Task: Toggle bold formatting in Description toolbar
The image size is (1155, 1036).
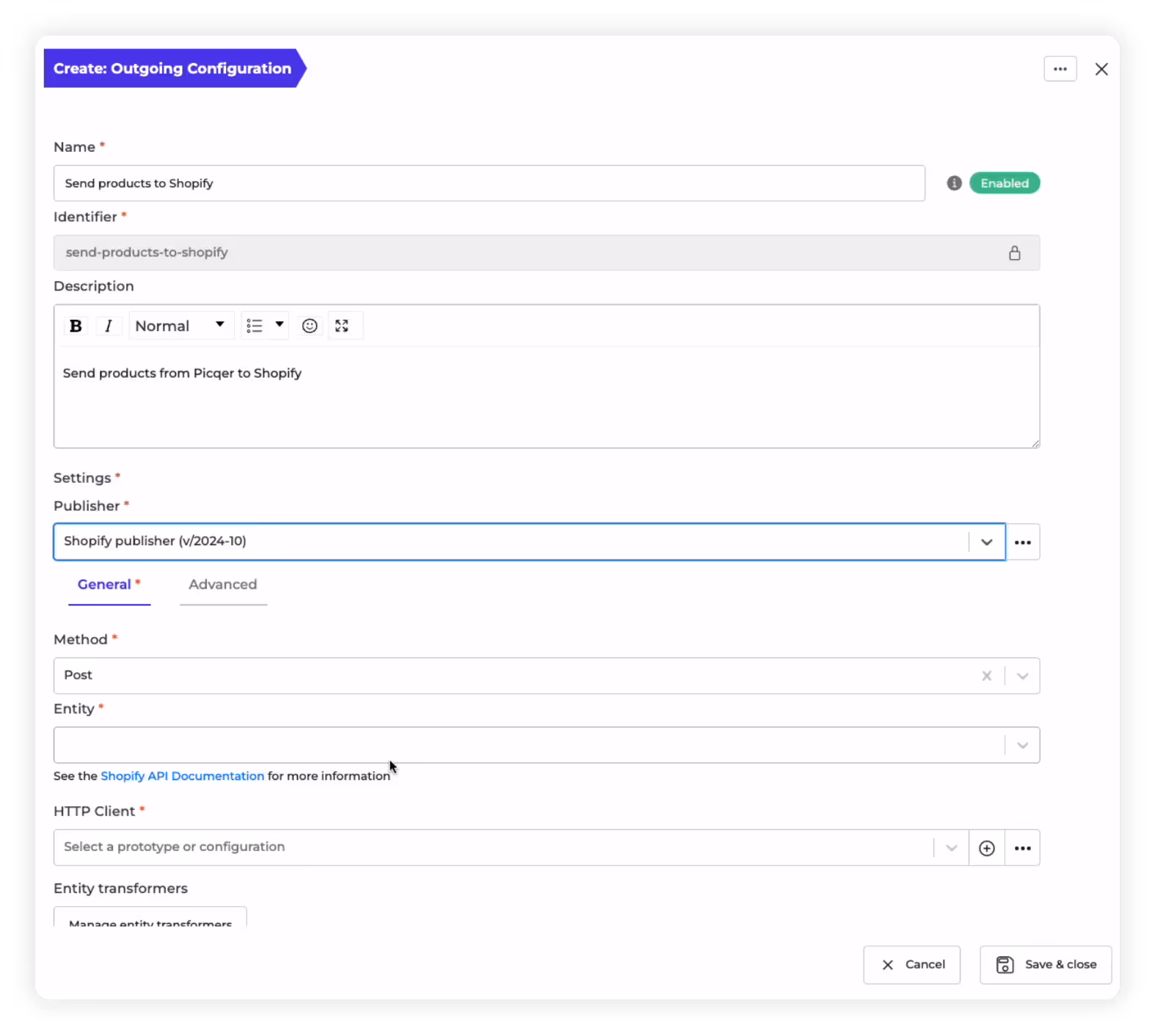Action: point(76,326)
